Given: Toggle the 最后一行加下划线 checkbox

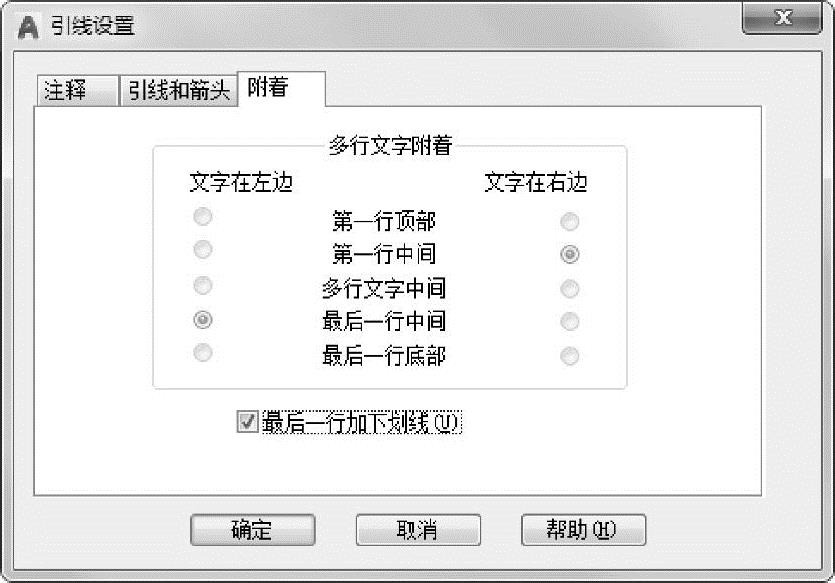Looking at the screenshot, I should click(247, 423).
